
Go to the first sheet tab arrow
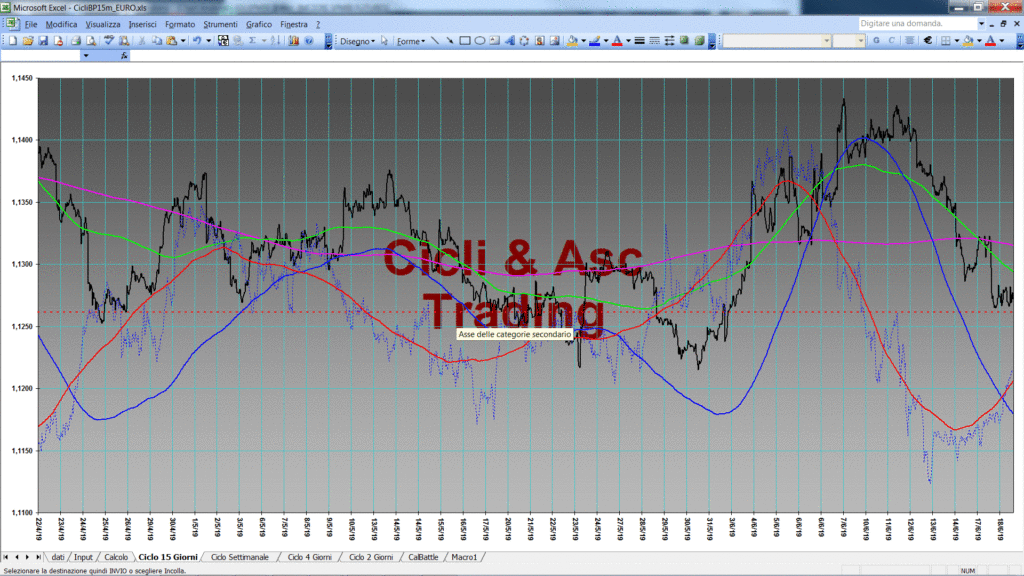(5, 557)
